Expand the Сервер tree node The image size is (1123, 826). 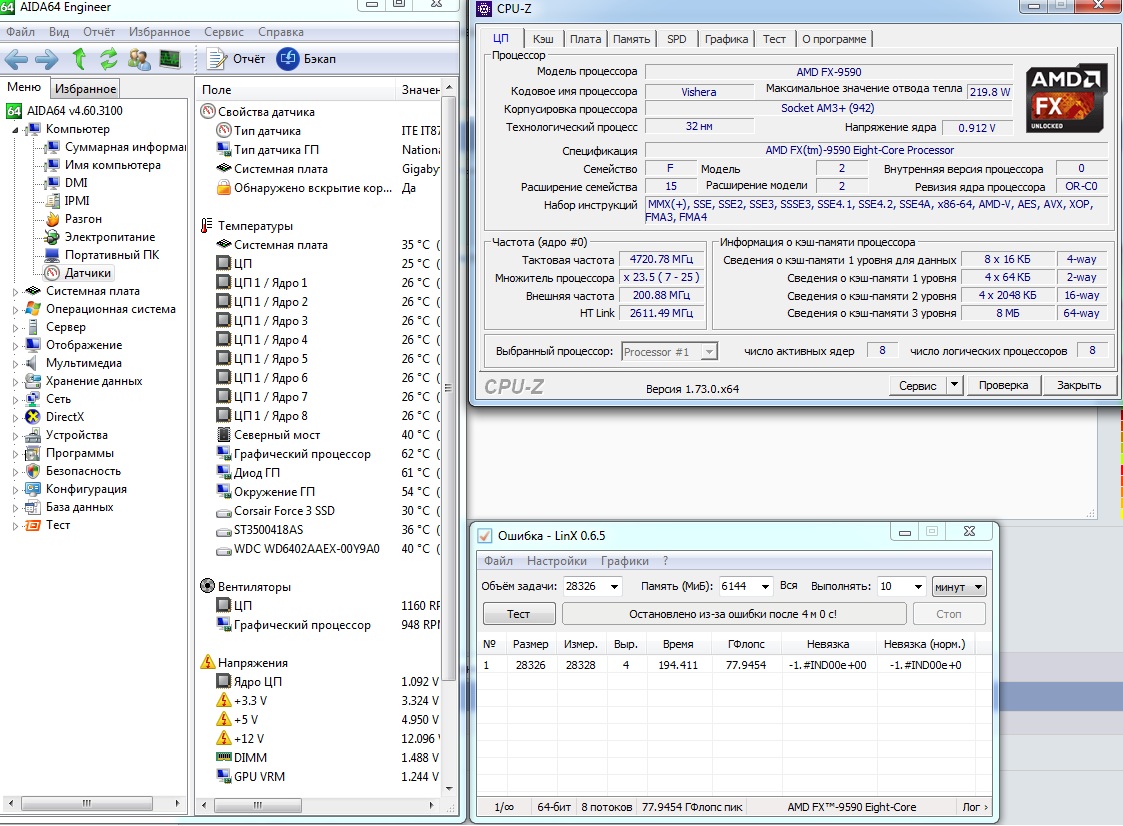[x=15, y=327]
